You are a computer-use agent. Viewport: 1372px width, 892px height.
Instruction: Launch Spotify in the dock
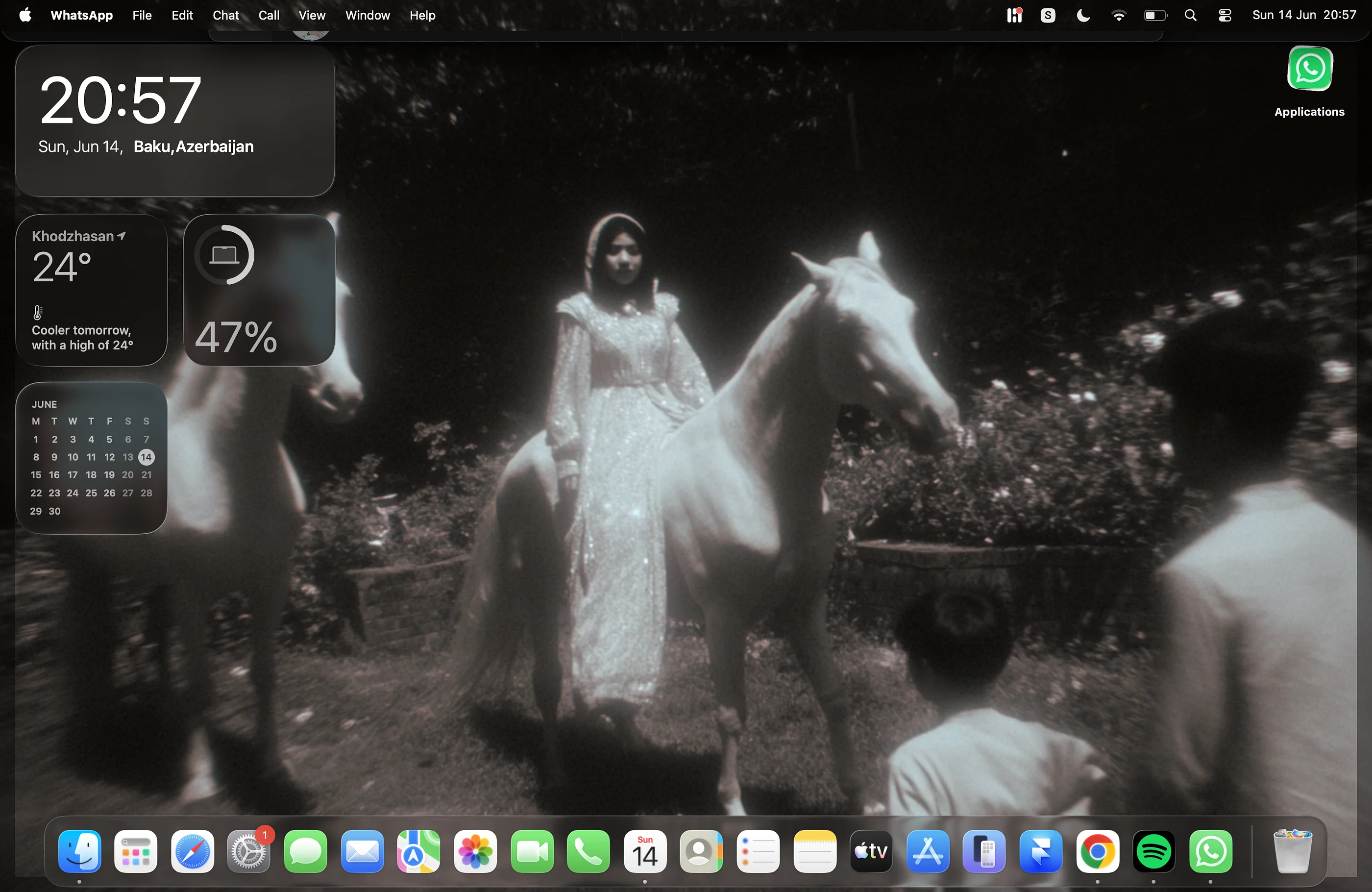coord(1153,852)
